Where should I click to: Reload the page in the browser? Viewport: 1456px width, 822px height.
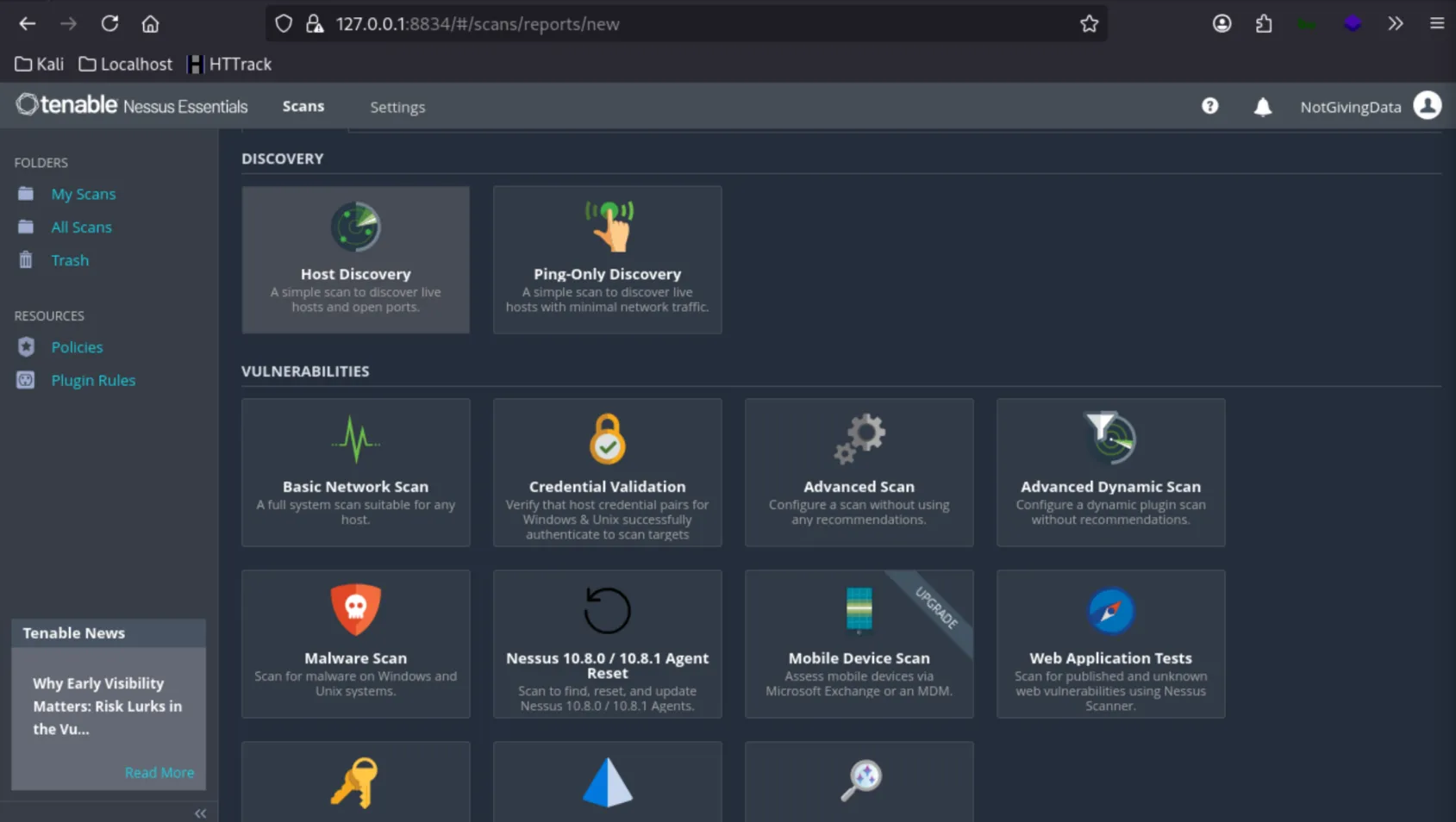tap(109, 24)
